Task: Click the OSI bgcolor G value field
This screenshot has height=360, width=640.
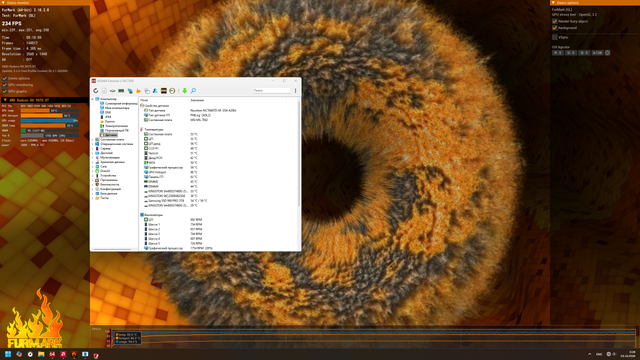Action: (x=571, y=53)
